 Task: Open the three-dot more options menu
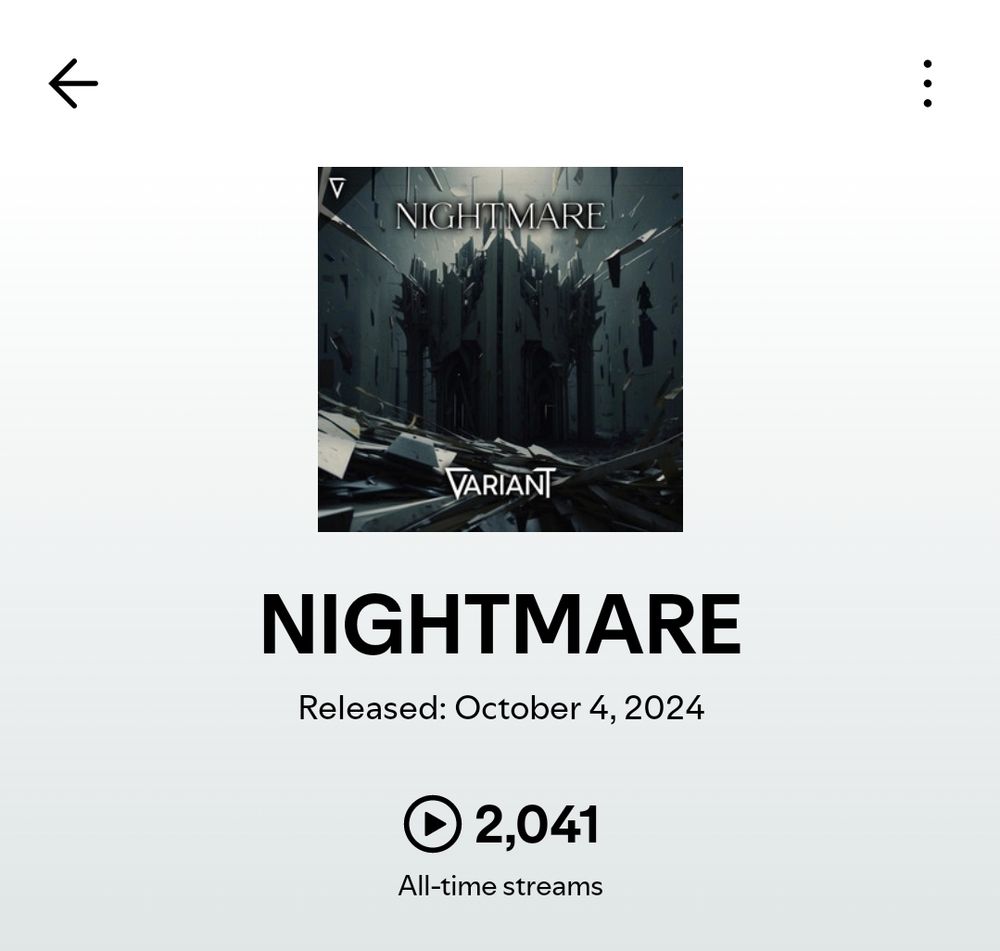(x=927, y=84)
